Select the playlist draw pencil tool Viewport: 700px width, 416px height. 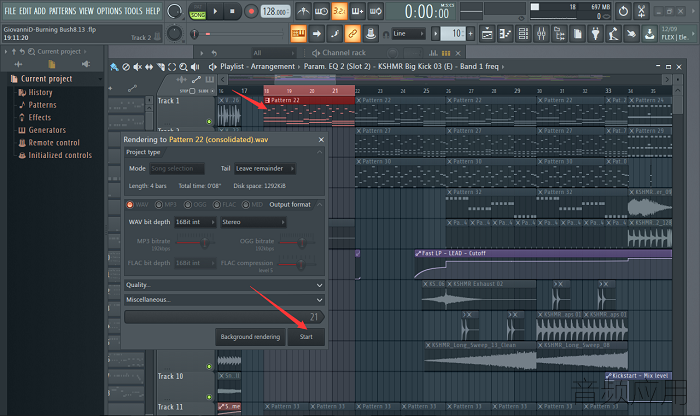[115, 67]
